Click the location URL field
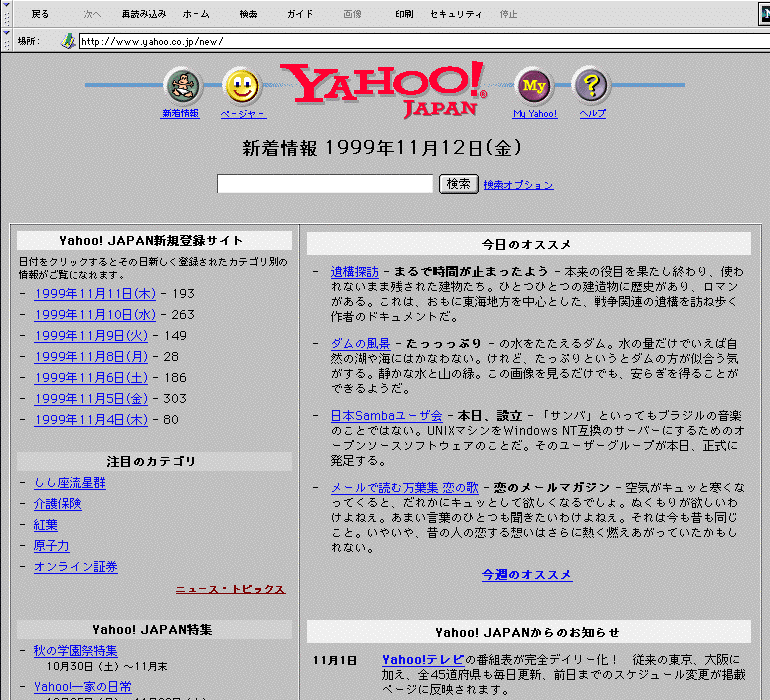The height and width of the screenshot is (700, 770). [424, 41]
